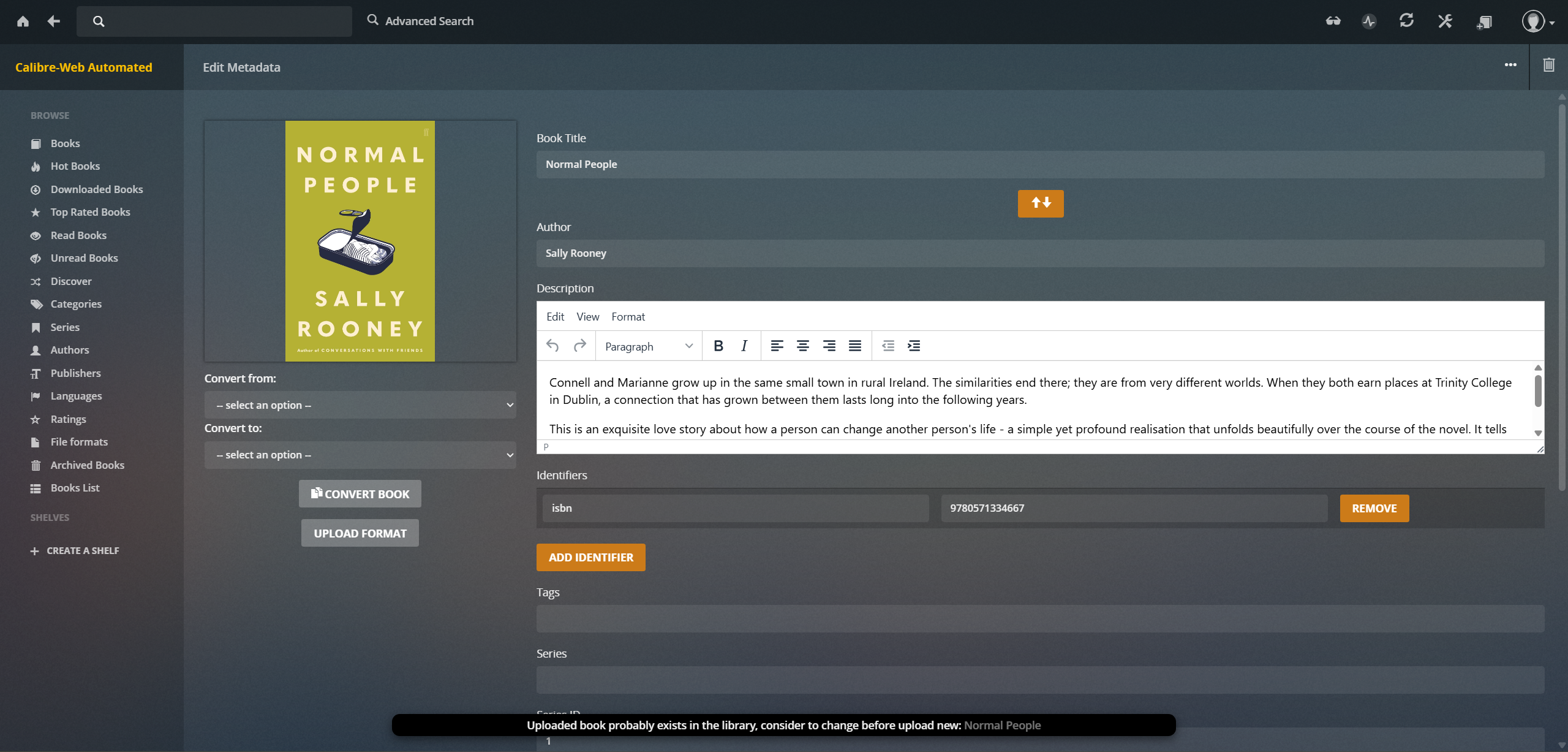Swap title and author with arrows button
Screen dimensions: 1568x752
pos(1041,203)
